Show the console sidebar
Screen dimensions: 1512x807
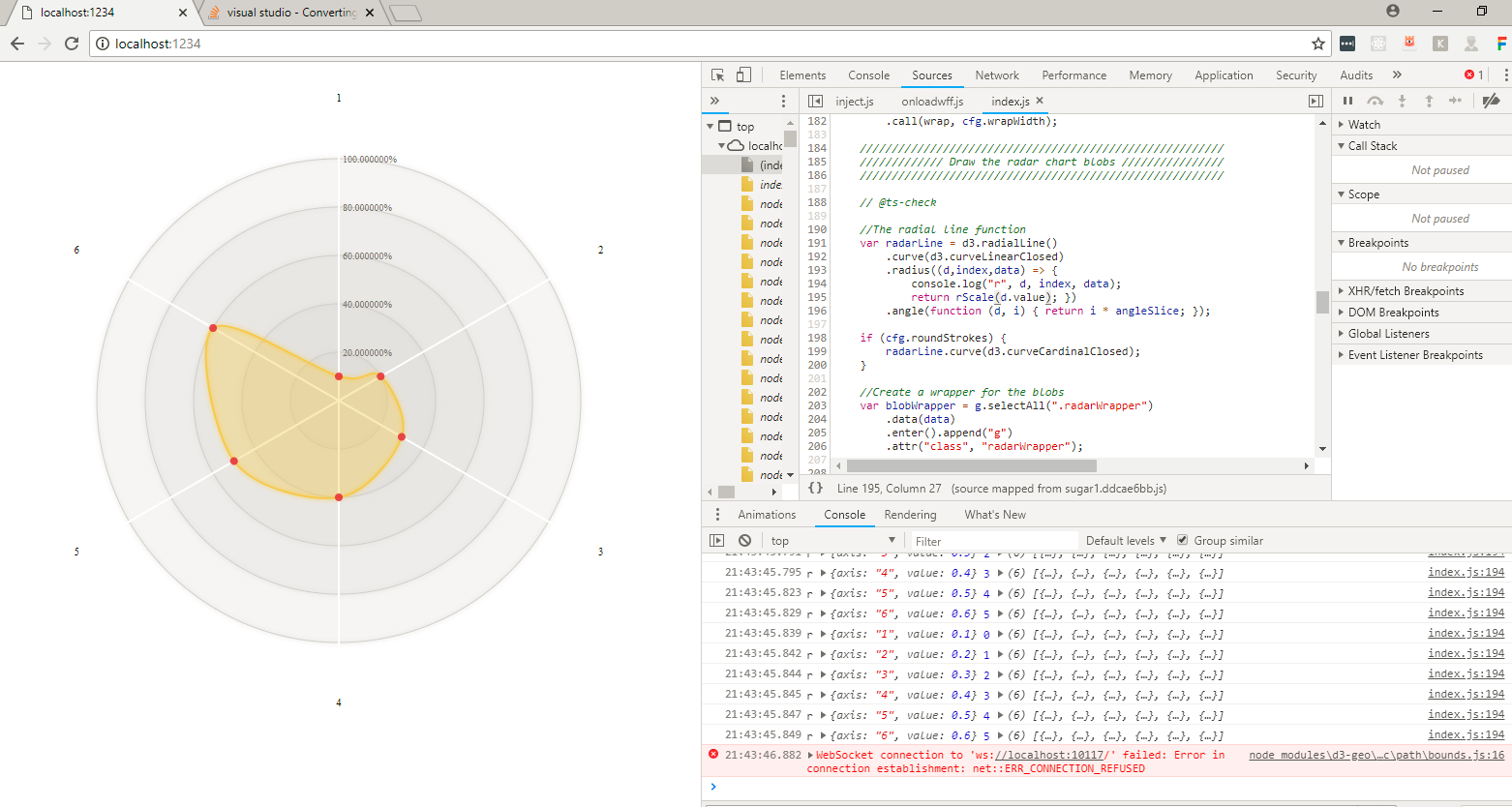(717, 541)
